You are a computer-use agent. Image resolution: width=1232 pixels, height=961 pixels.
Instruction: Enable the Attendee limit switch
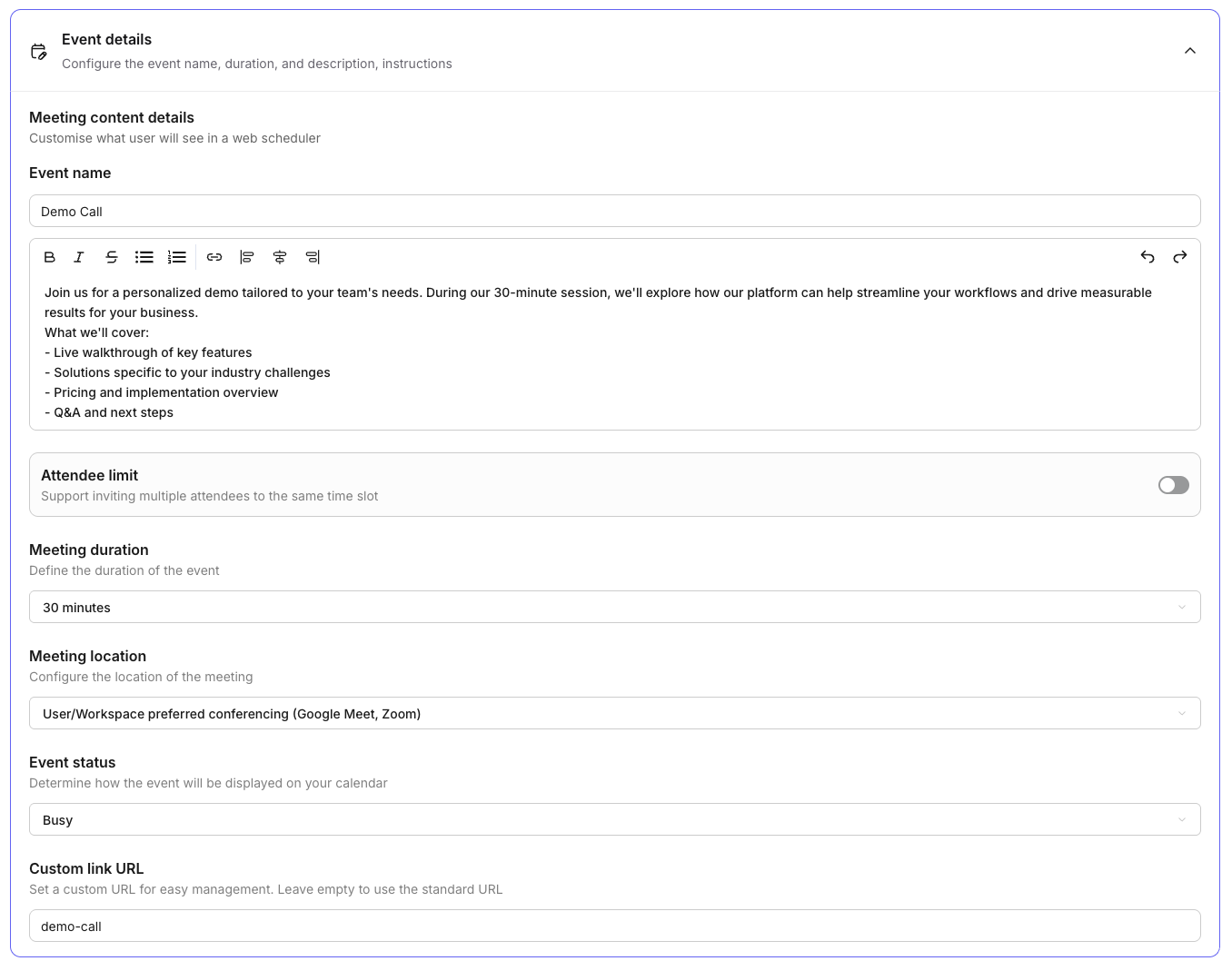coord(1173,485)
